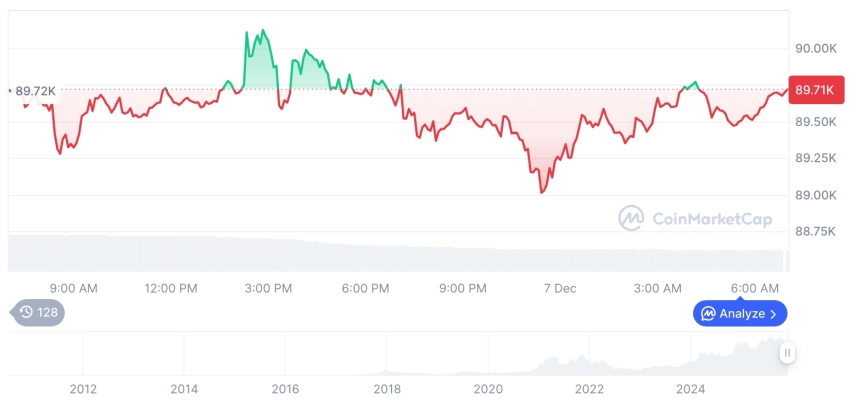
Task: Click the lowest red dip on the chart
Action: click(x=541, y=191)
